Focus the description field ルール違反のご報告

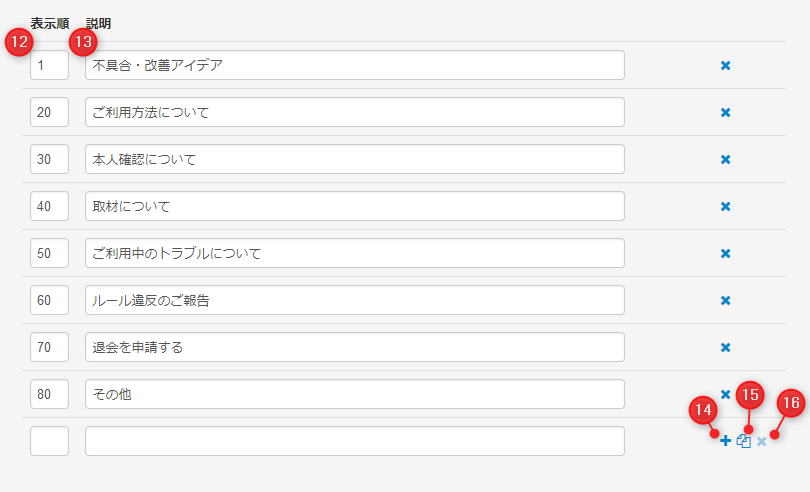(x=354, y=301)
